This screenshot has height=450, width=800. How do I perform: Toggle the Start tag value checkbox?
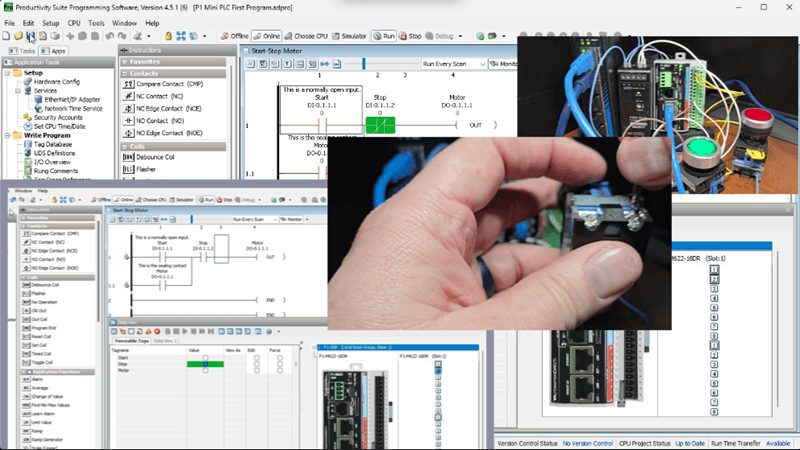click(205, 357)
